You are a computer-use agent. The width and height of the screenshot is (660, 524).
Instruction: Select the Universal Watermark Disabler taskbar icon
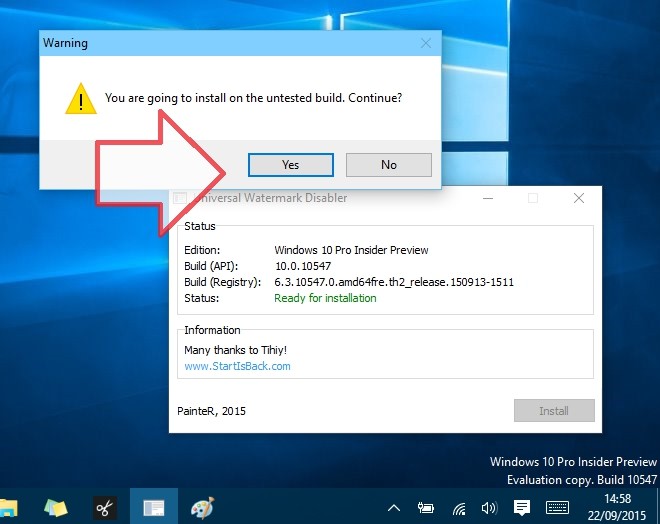153,507
